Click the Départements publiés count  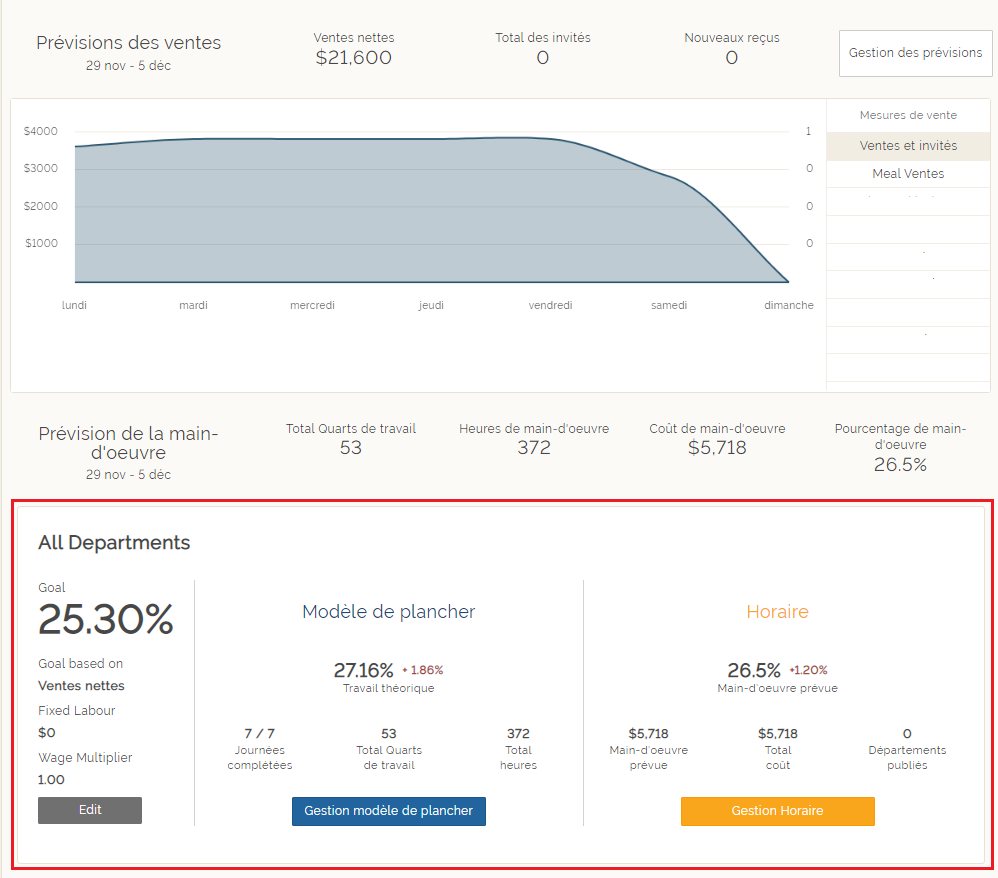point(907,734)
